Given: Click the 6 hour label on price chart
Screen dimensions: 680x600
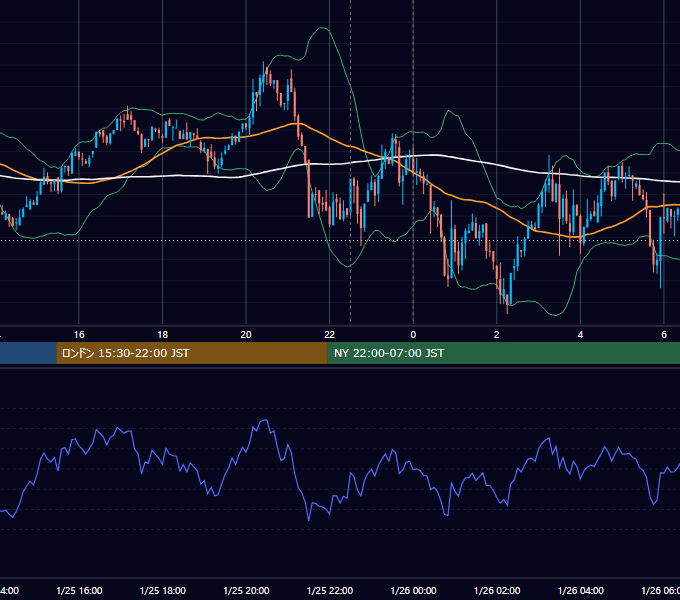Looking at the screenshot, I should 664,335.
